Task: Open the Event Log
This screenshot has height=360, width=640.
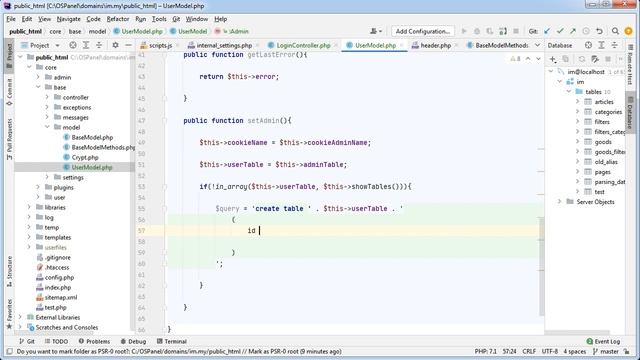Action: tap(603, 341)
